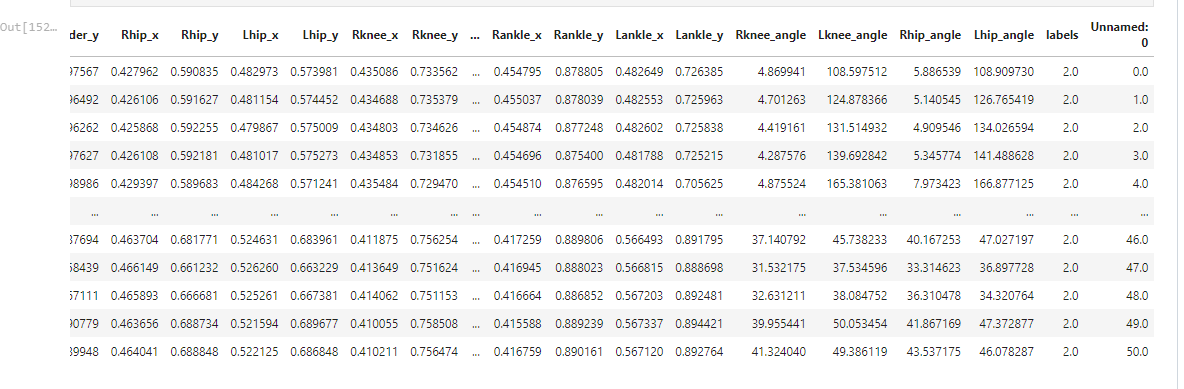The image size is (1184, 389).
Task: Click the Rhip_angle value 36.310478
Action: point(933,295)
